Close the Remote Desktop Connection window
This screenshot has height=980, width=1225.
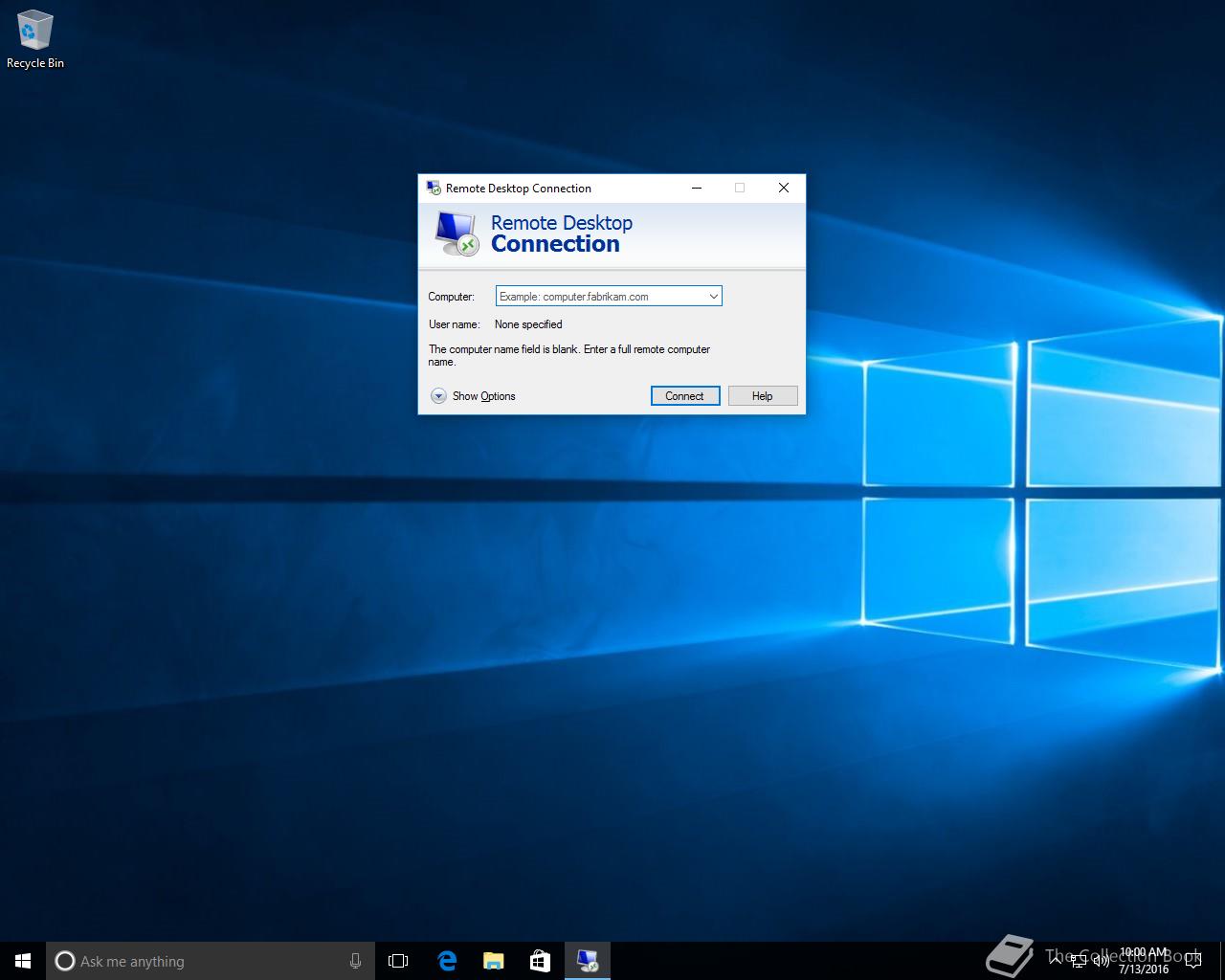(x=784, y=188)
